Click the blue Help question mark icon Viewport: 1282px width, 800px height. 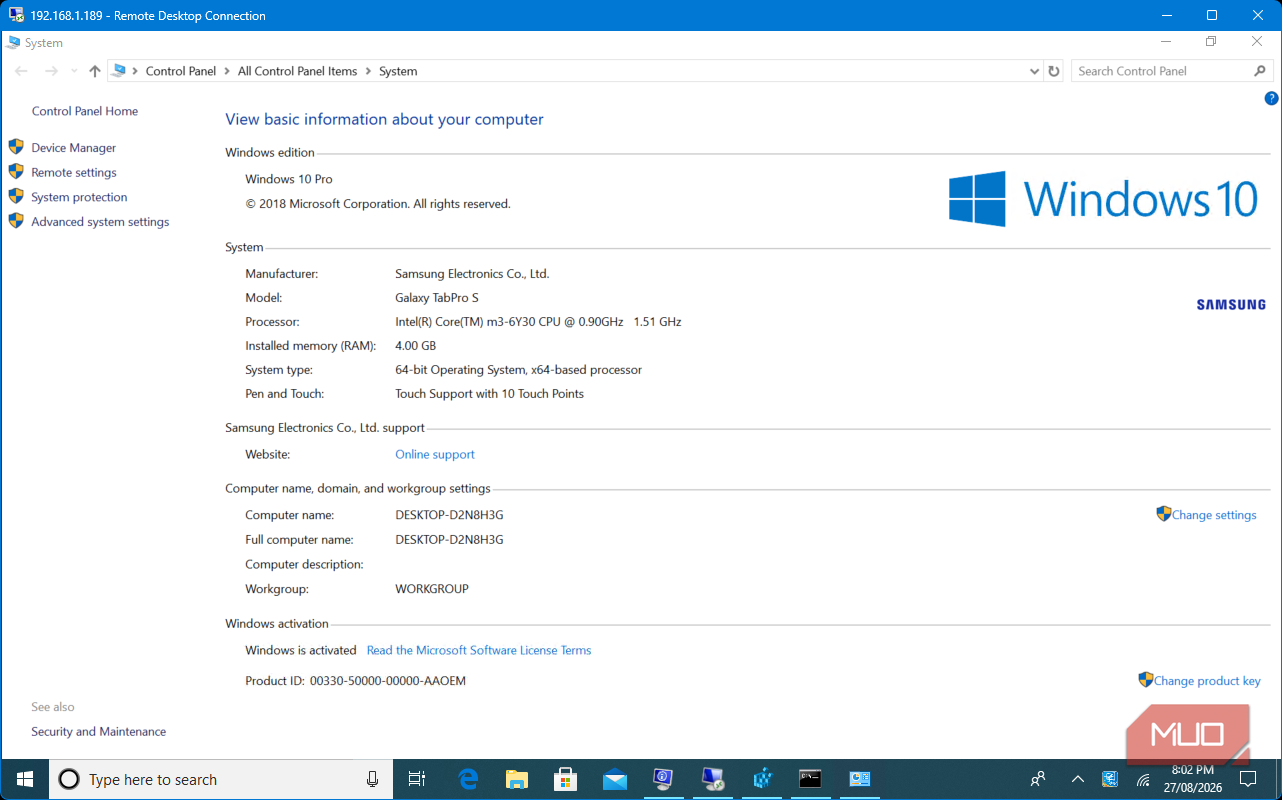(1271, 98)
